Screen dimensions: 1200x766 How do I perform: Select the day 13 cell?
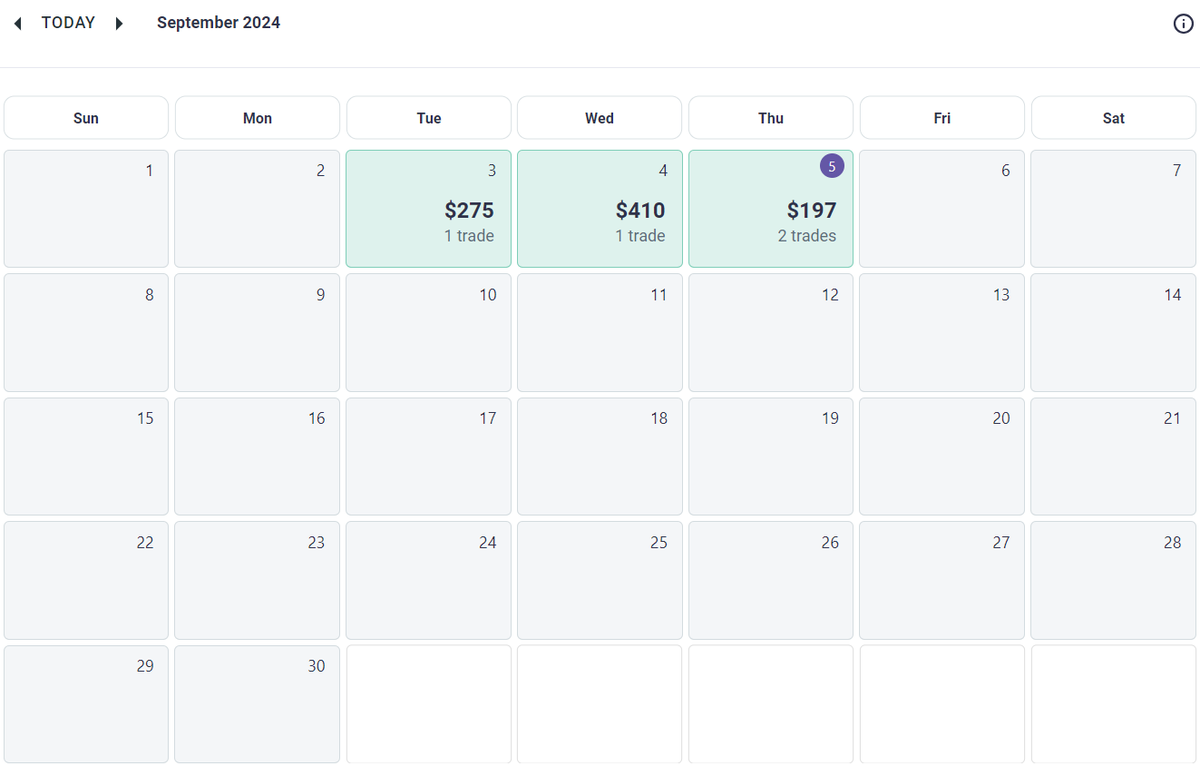coord(942,333)
